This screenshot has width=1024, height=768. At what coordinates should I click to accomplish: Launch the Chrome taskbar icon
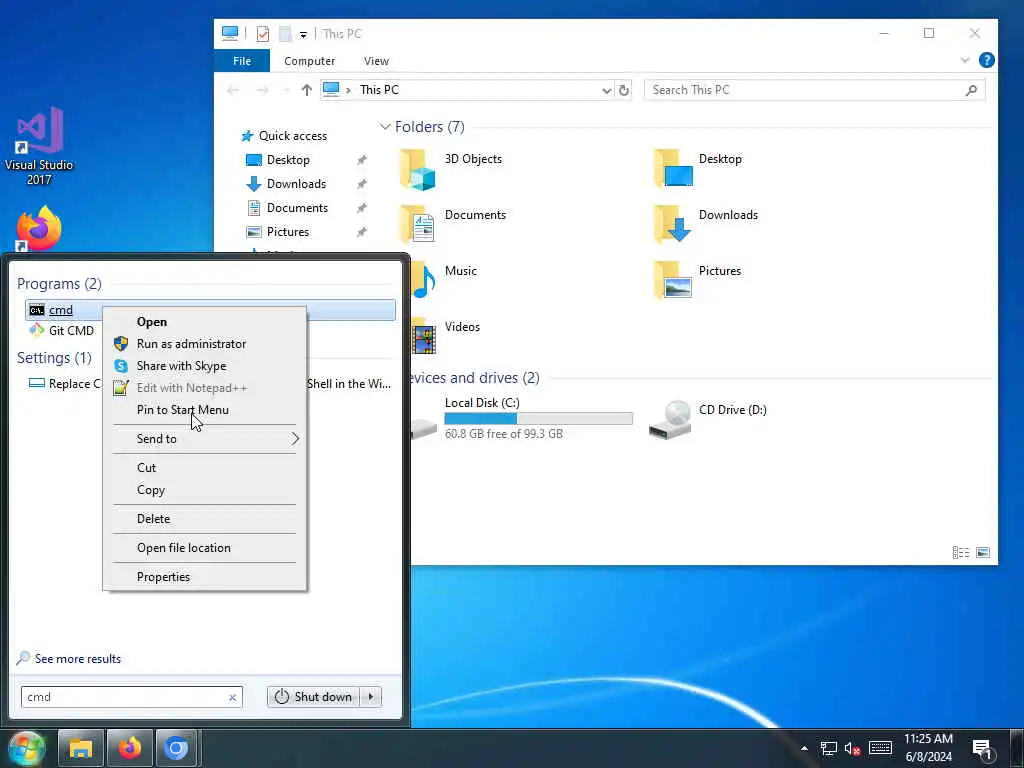pos(176,748)
